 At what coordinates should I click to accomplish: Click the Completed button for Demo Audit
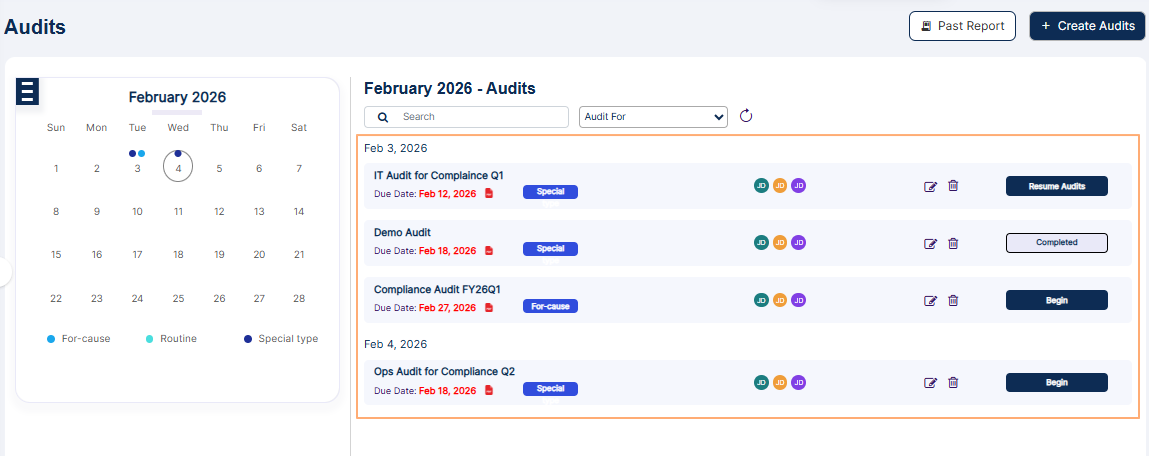1056,243
